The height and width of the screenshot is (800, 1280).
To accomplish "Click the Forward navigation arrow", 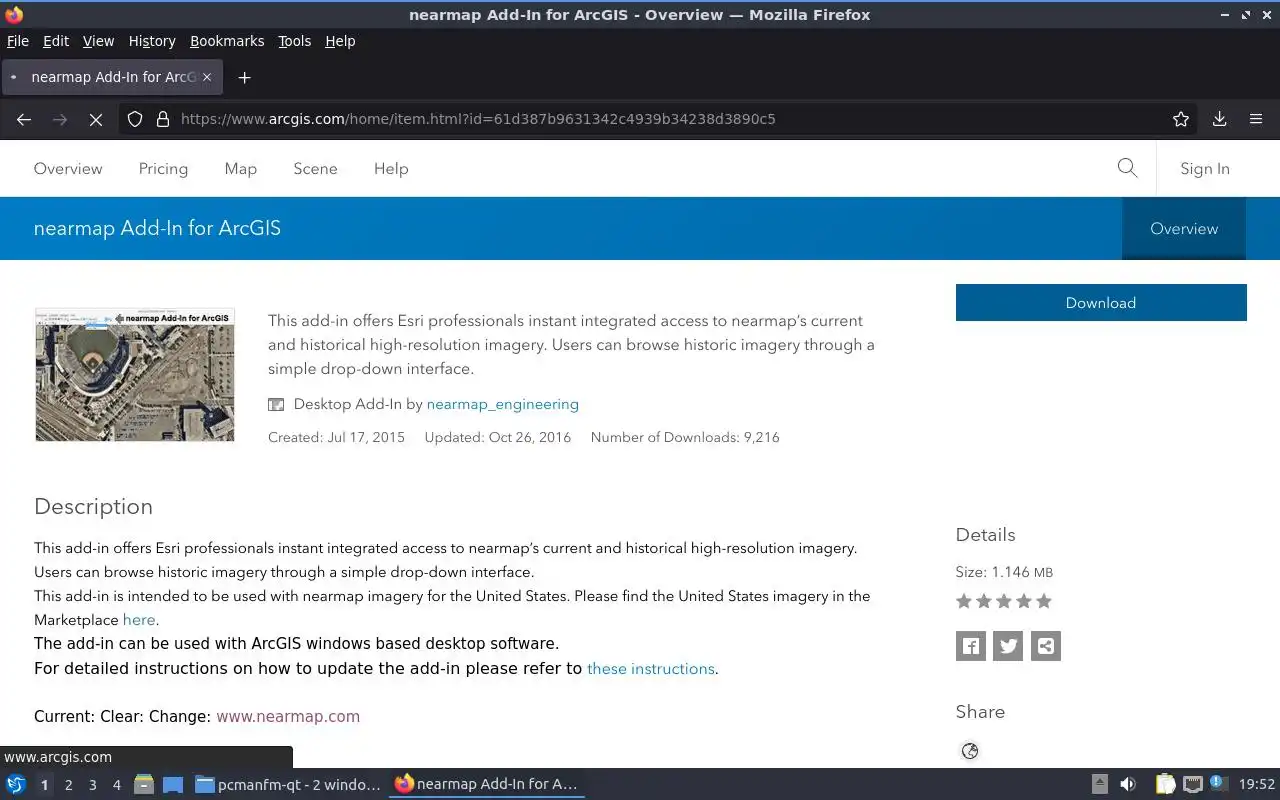I will pyautogui.click(x=60, y=119).
